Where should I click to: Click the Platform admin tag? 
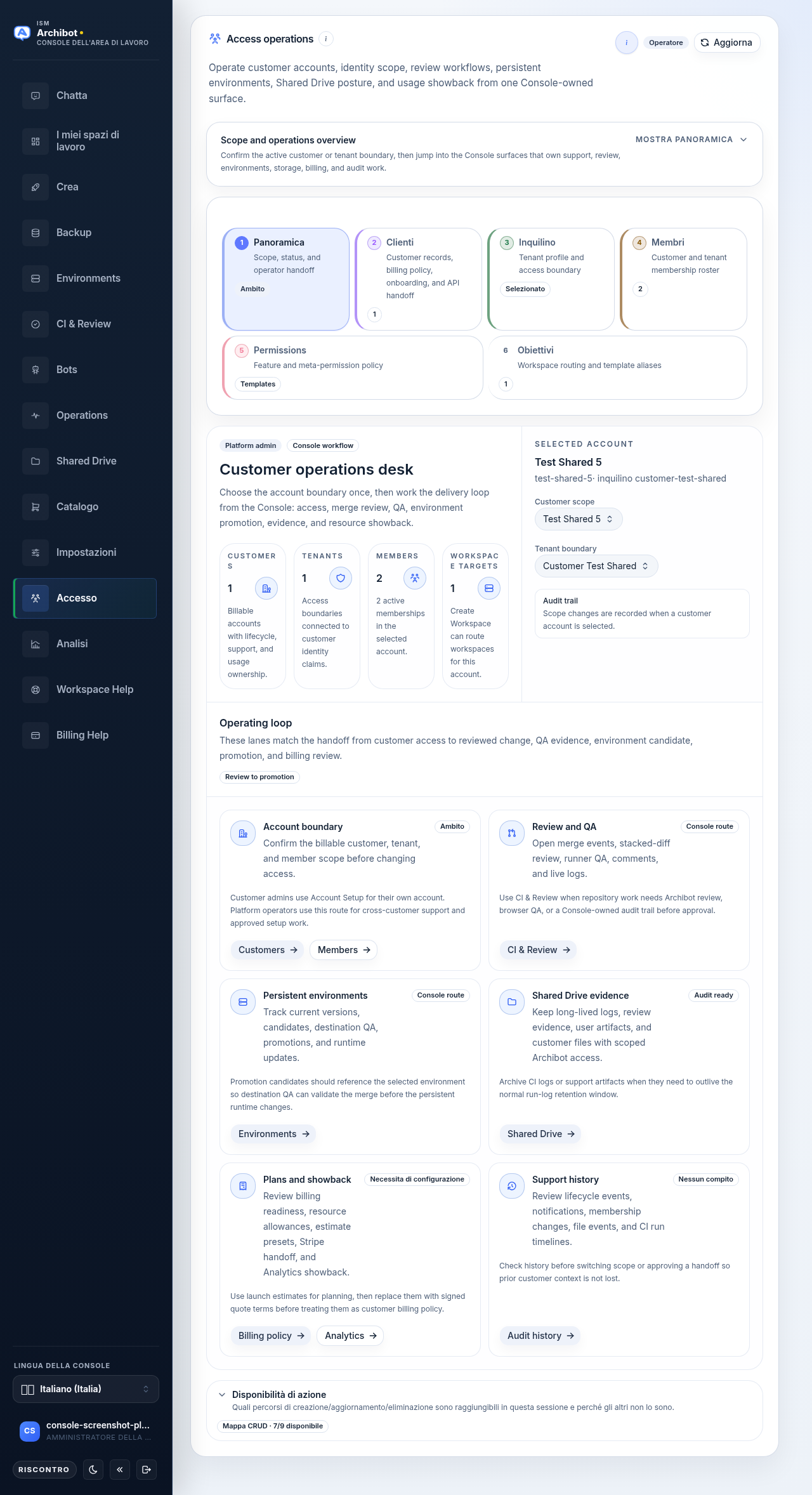[x=251, y=445]
